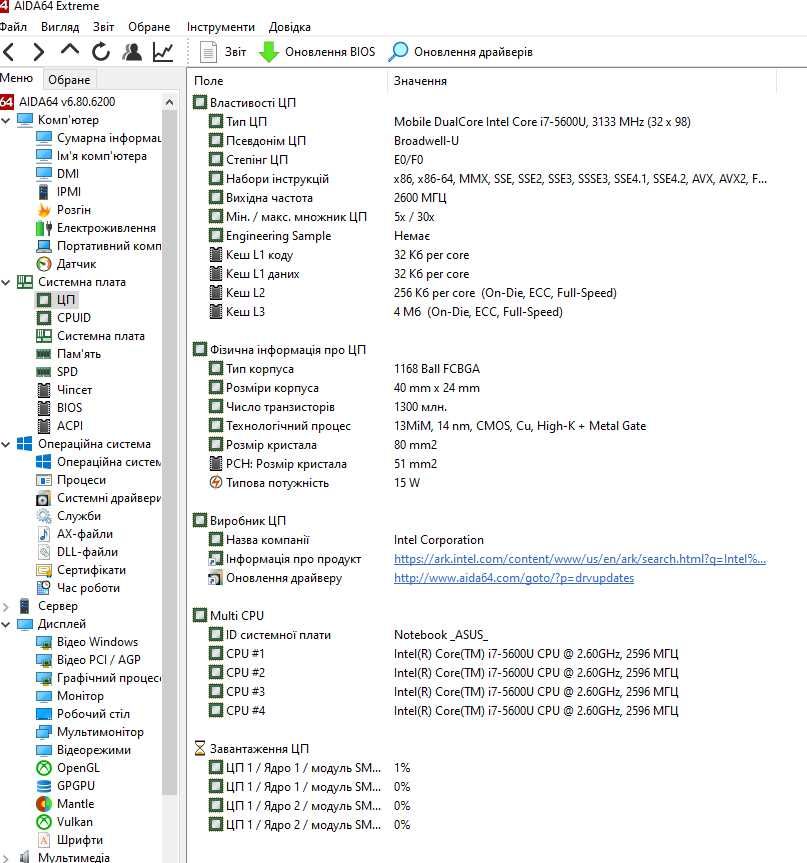Select Ім'я комп'ютера tree item
Screen dimensions: 807x863
coord(92,156)
